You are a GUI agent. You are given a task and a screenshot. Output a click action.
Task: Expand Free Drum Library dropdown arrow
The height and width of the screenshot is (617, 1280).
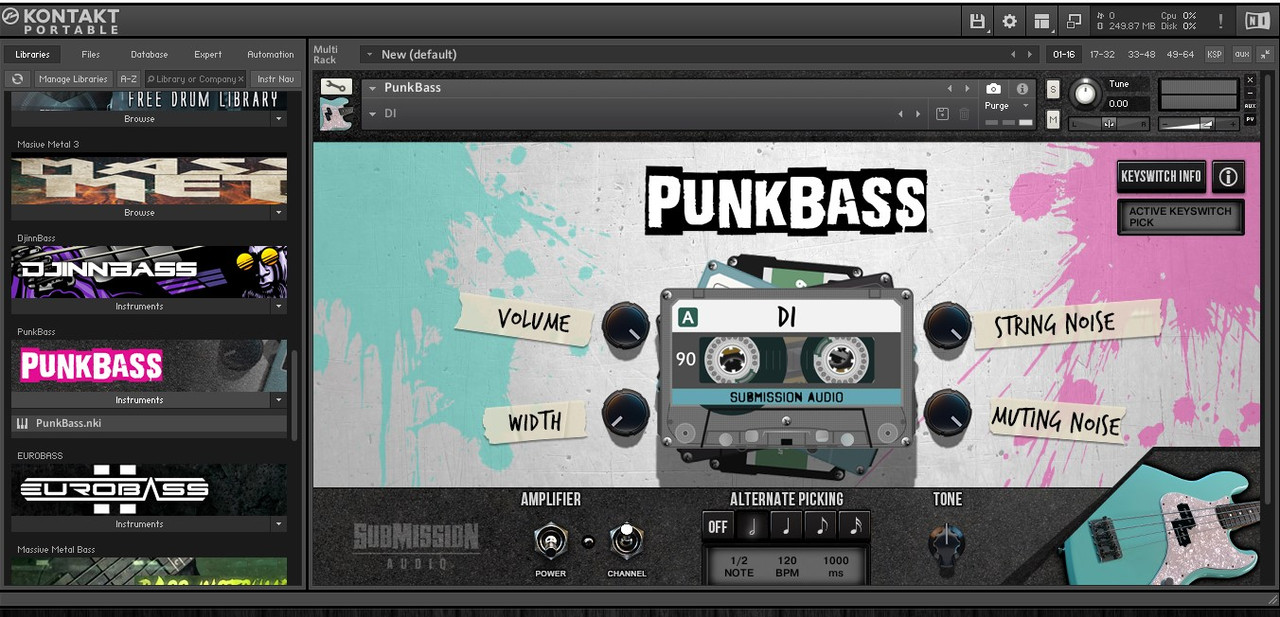point(279,119)
